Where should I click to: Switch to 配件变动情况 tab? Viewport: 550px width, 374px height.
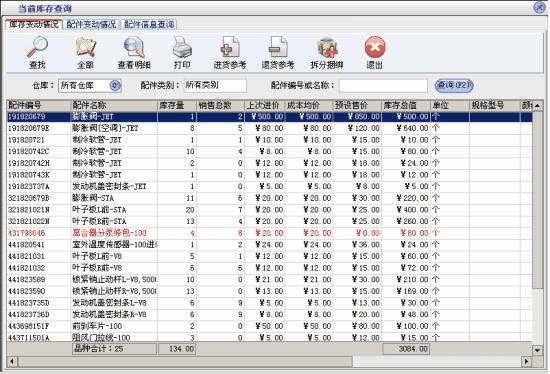[x=91, y=24]
